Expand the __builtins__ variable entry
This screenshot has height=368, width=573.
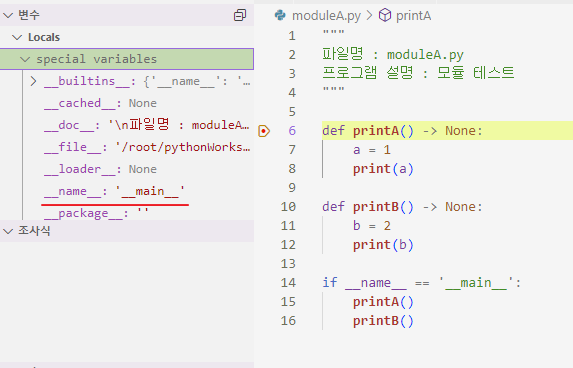(x=33, y=81)
